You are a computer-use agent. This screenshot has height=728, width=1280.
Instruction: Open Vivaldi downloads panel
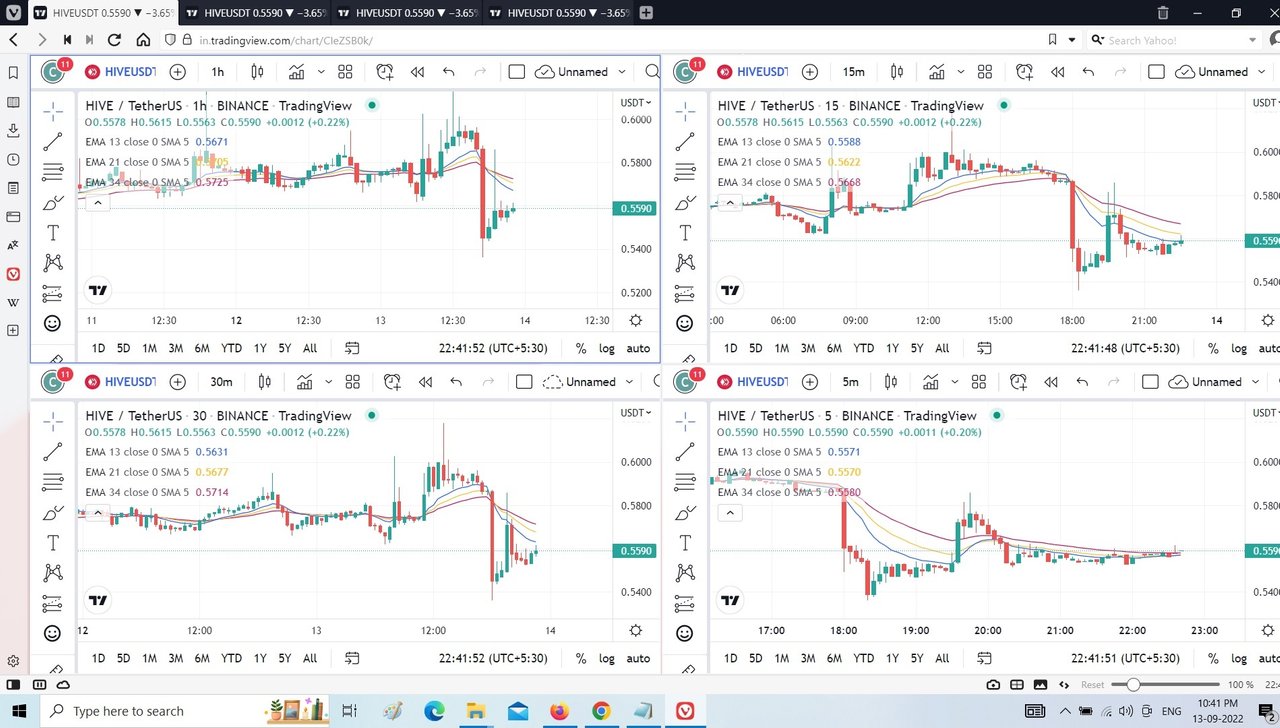[13, 130]
